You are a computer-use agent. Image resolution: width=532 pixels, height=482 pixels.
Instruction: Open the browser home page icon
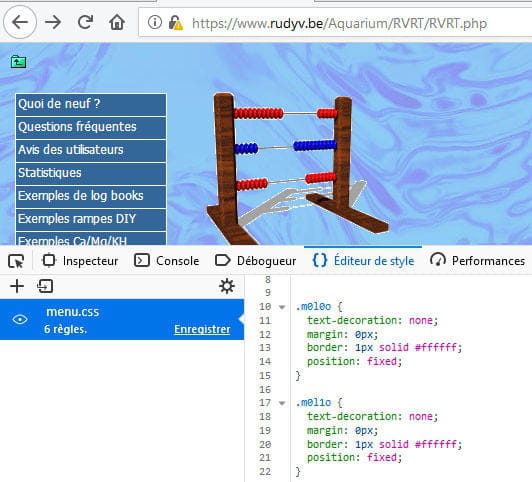pyautogui.click(x=117, y=23)
